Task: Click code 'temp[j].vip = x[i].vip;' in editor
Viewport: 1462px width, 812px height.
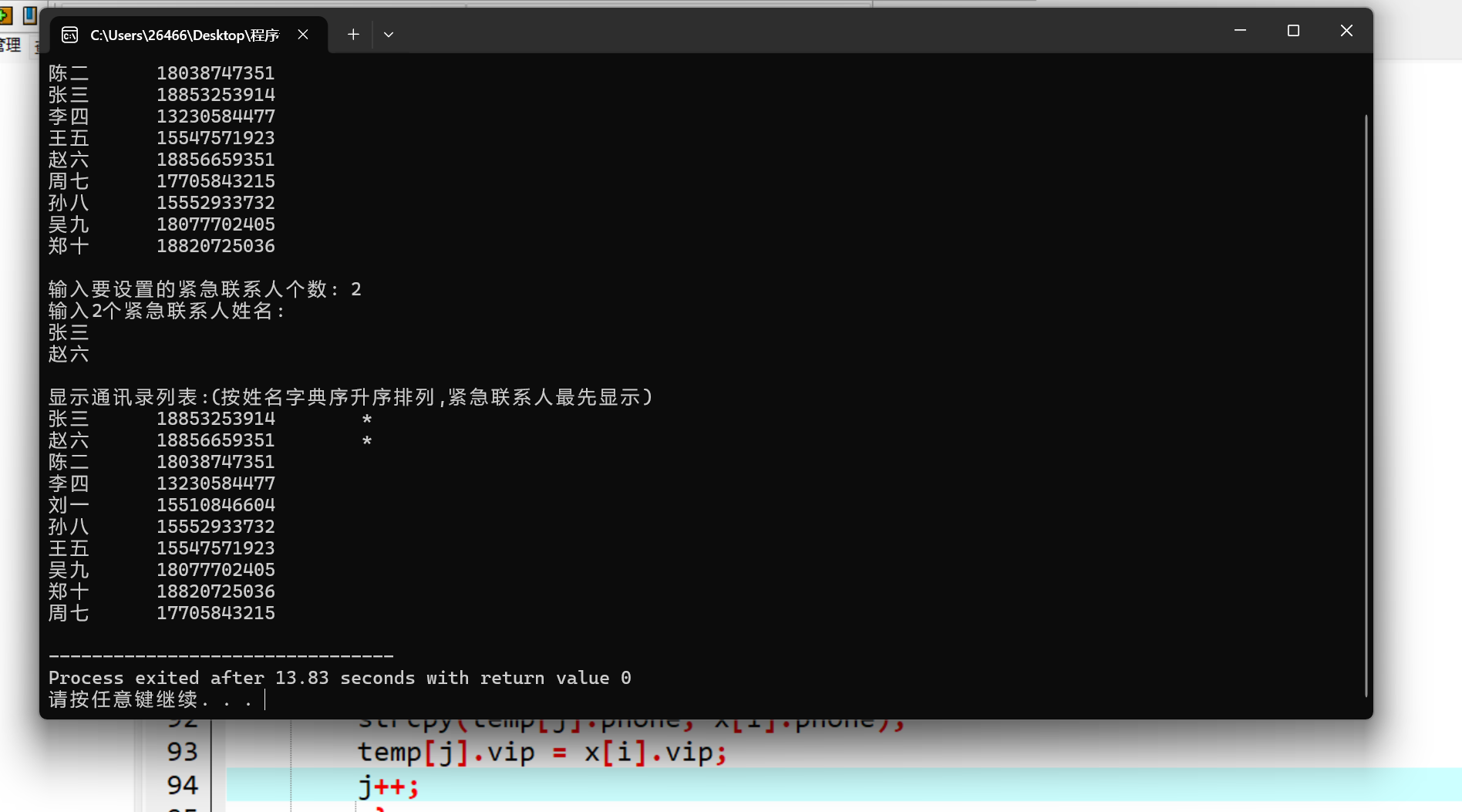Action: point(542,752)
